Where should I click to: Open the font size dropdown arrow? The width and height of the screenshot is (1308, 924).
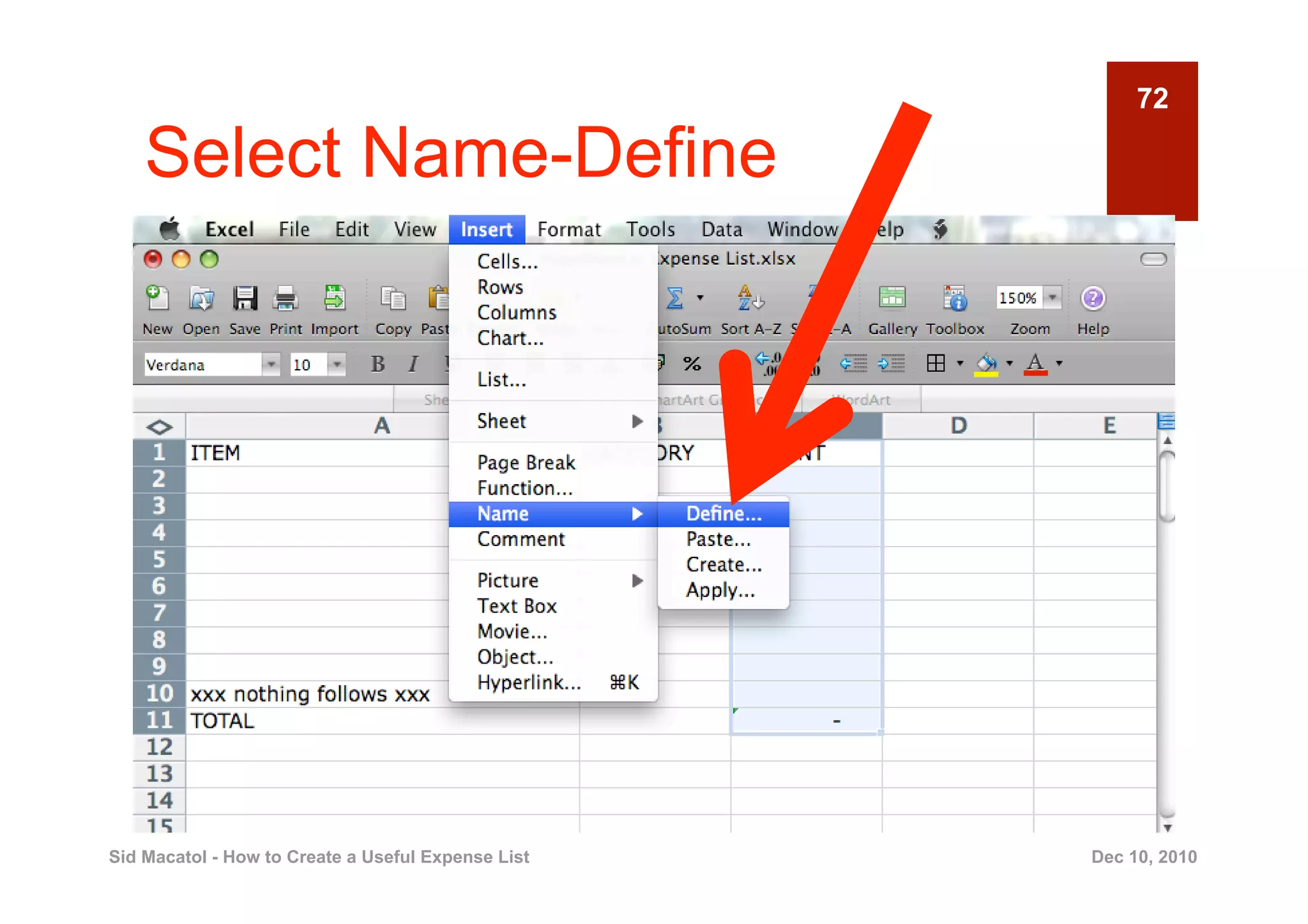pyautogui.click(x=337, y=365)
